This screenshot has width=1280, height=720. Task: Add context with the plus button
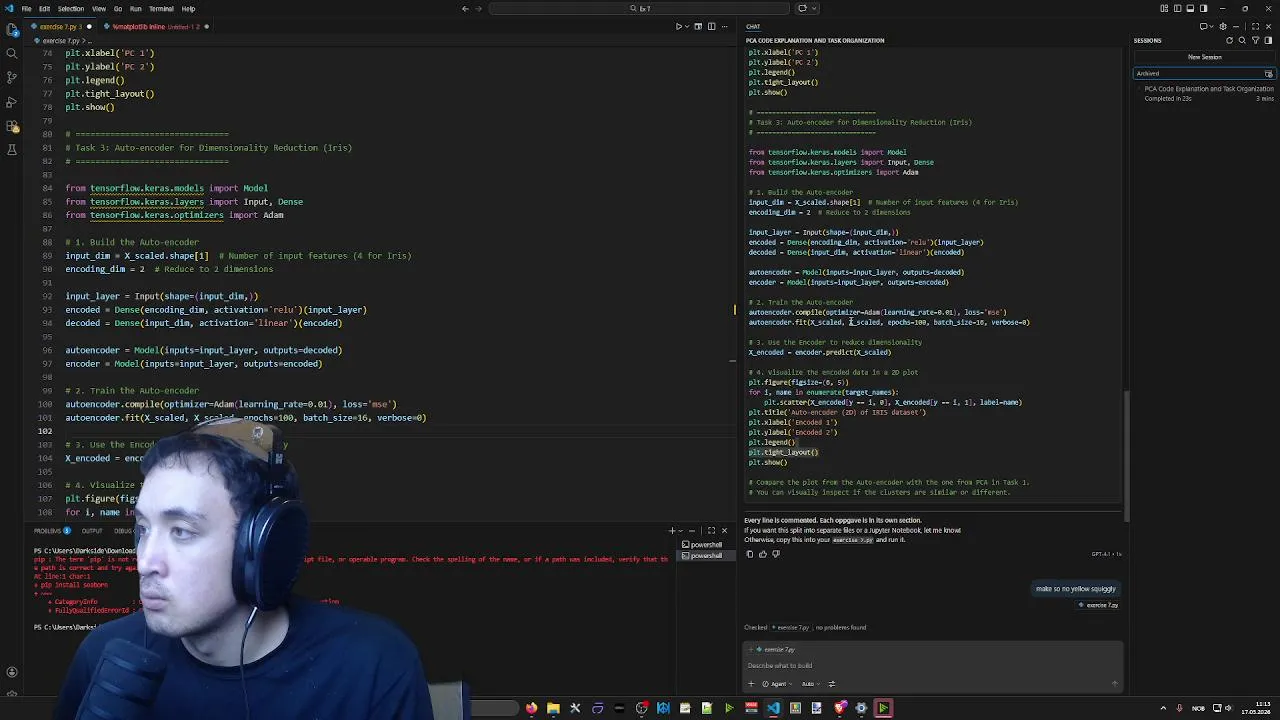tap(751, 684)
